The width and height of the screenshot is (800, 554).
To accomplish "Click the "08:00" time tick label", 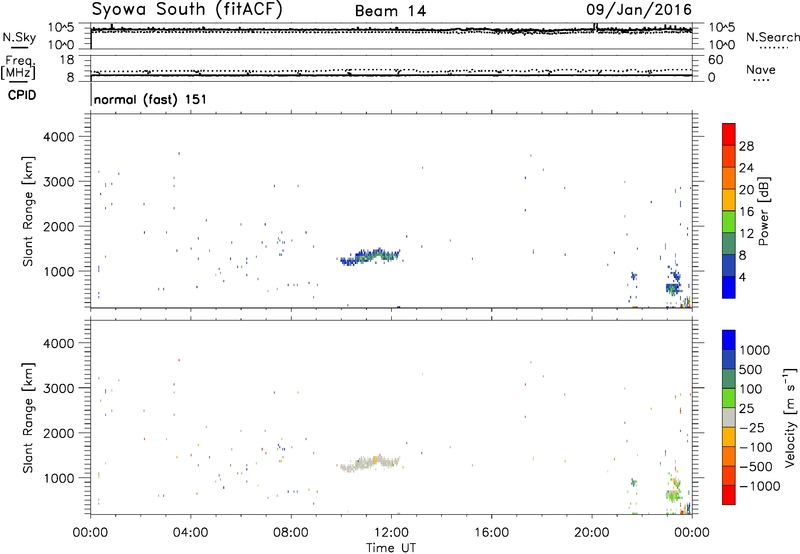I will pyautogui.click(x=291, y=533).
